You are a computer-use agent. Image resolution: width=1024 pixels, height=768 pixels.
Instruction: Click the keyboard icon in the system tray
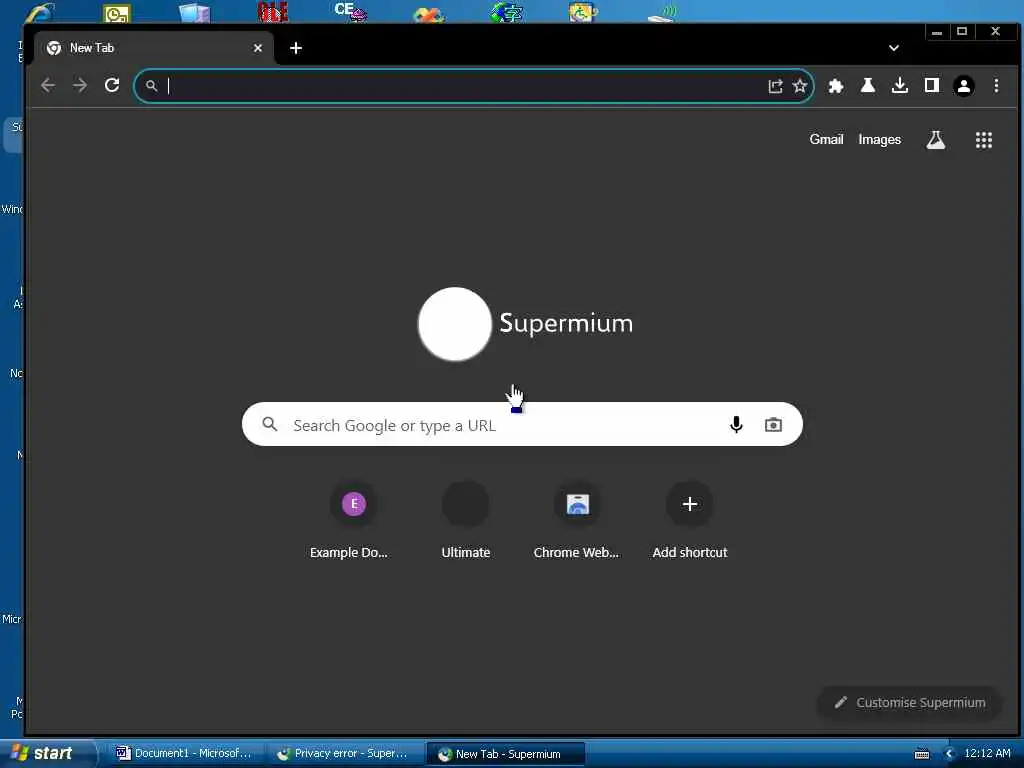922,754
